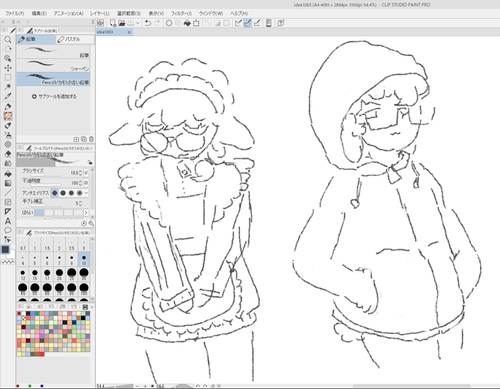
Task: Click the Clear circle icon in command bar
Action: click(169, 23)
